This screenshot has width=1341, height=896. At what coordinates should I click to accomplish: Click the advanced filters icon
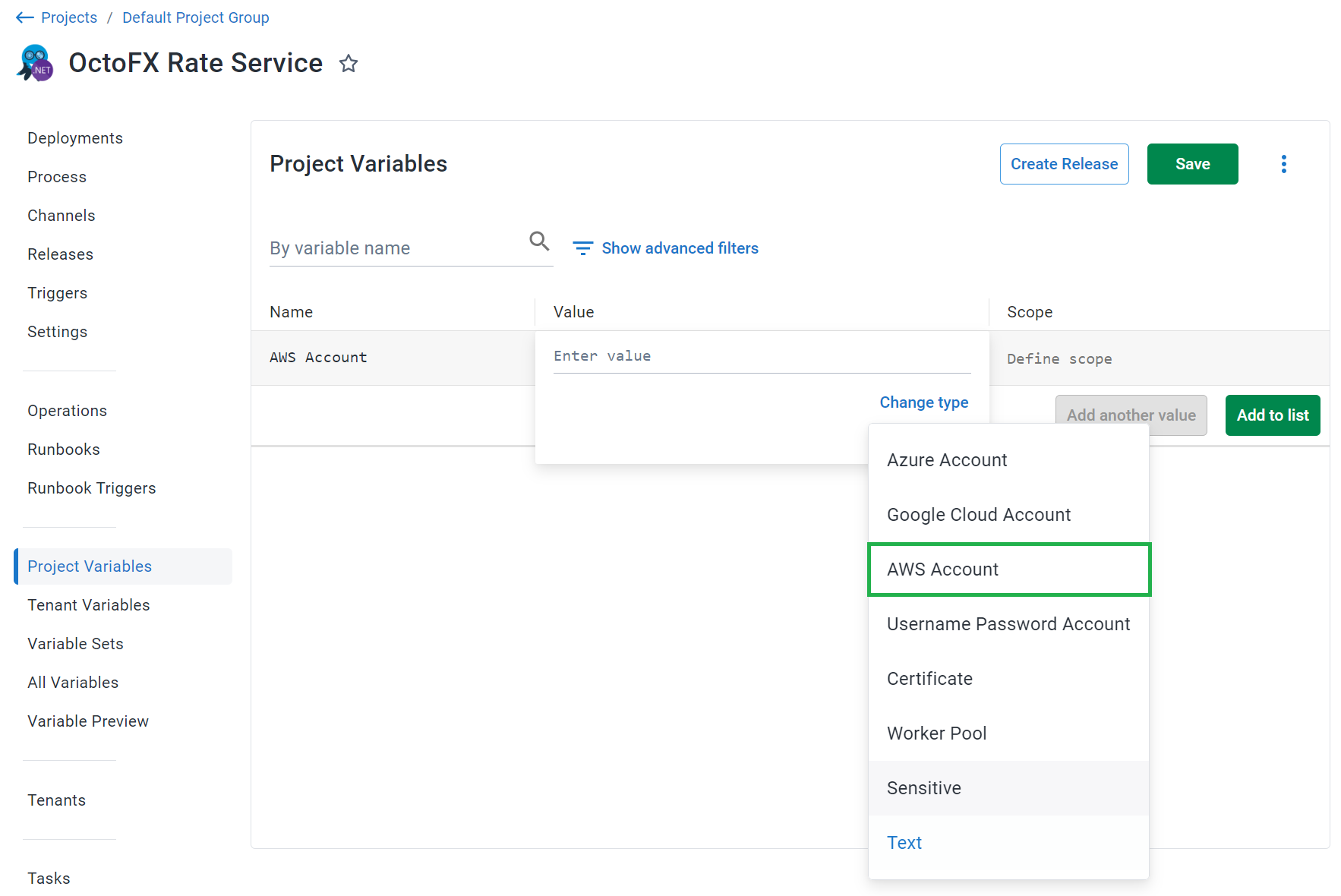(582, 248)
